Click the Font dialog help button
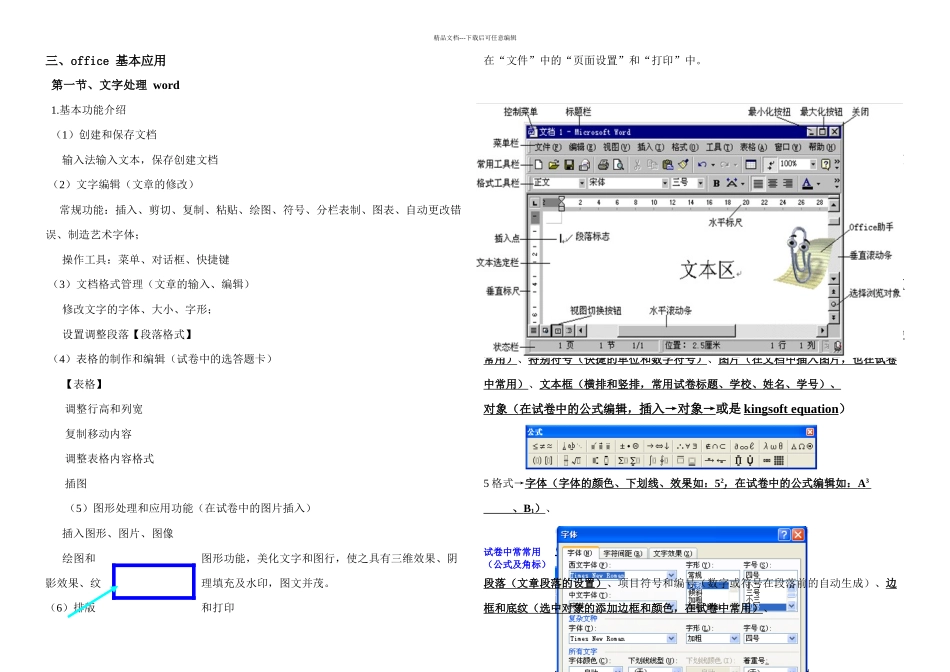 tap(784, 534)
